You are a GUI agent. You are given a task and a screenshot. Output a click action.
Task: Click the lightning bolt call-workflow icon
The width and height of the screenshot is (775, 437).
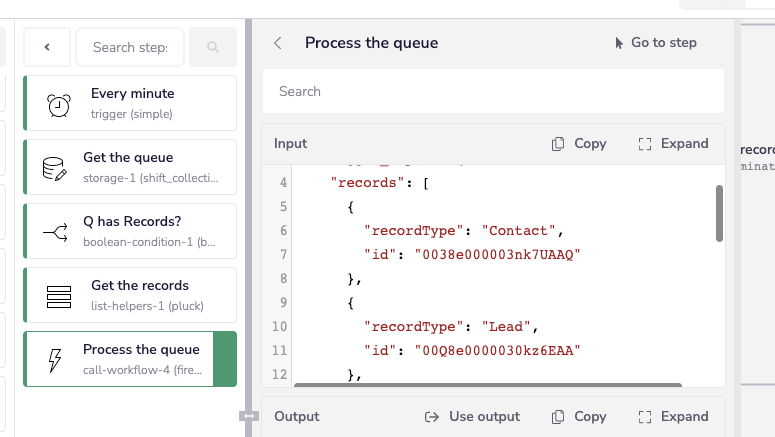(55, 359)
